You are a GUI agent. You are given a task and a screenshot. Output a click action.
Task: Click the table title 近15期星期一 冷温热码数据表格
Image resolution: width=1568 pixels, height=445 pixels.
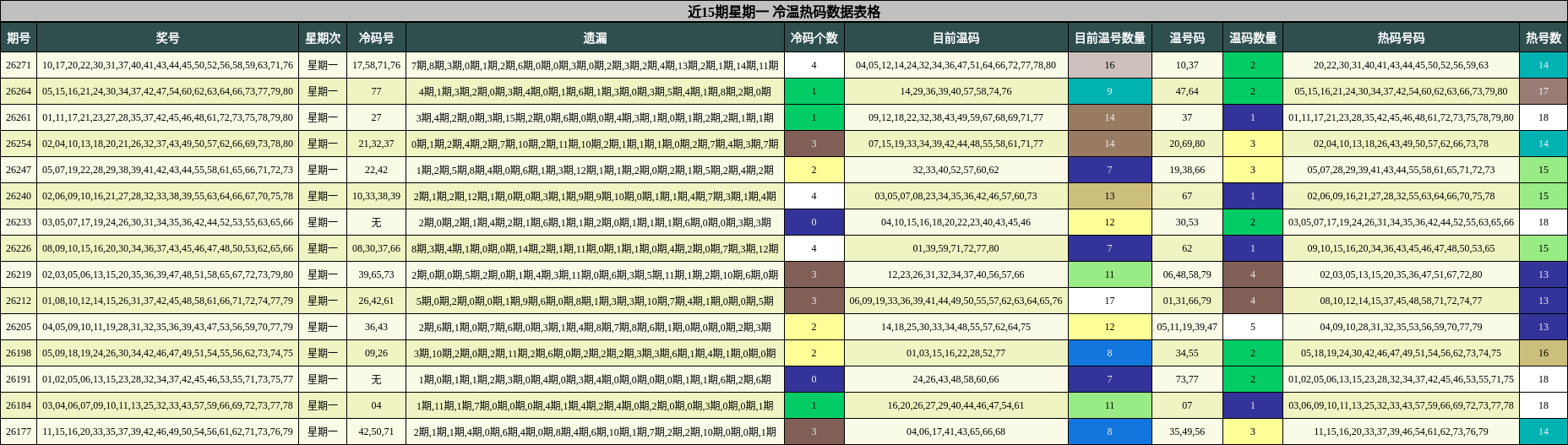point(784,12)
